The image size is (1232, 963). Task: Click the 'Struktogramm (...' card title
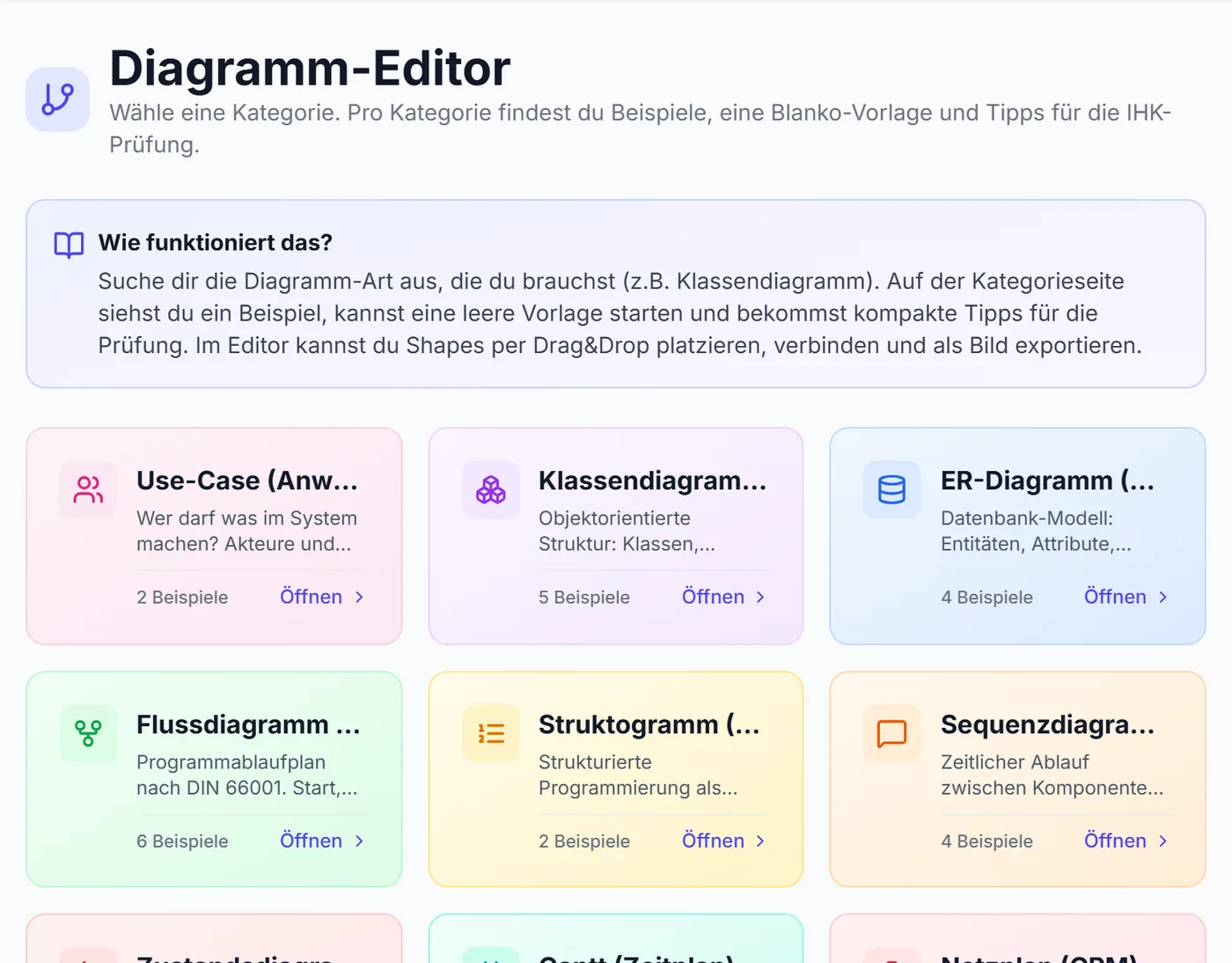point(649,724)
